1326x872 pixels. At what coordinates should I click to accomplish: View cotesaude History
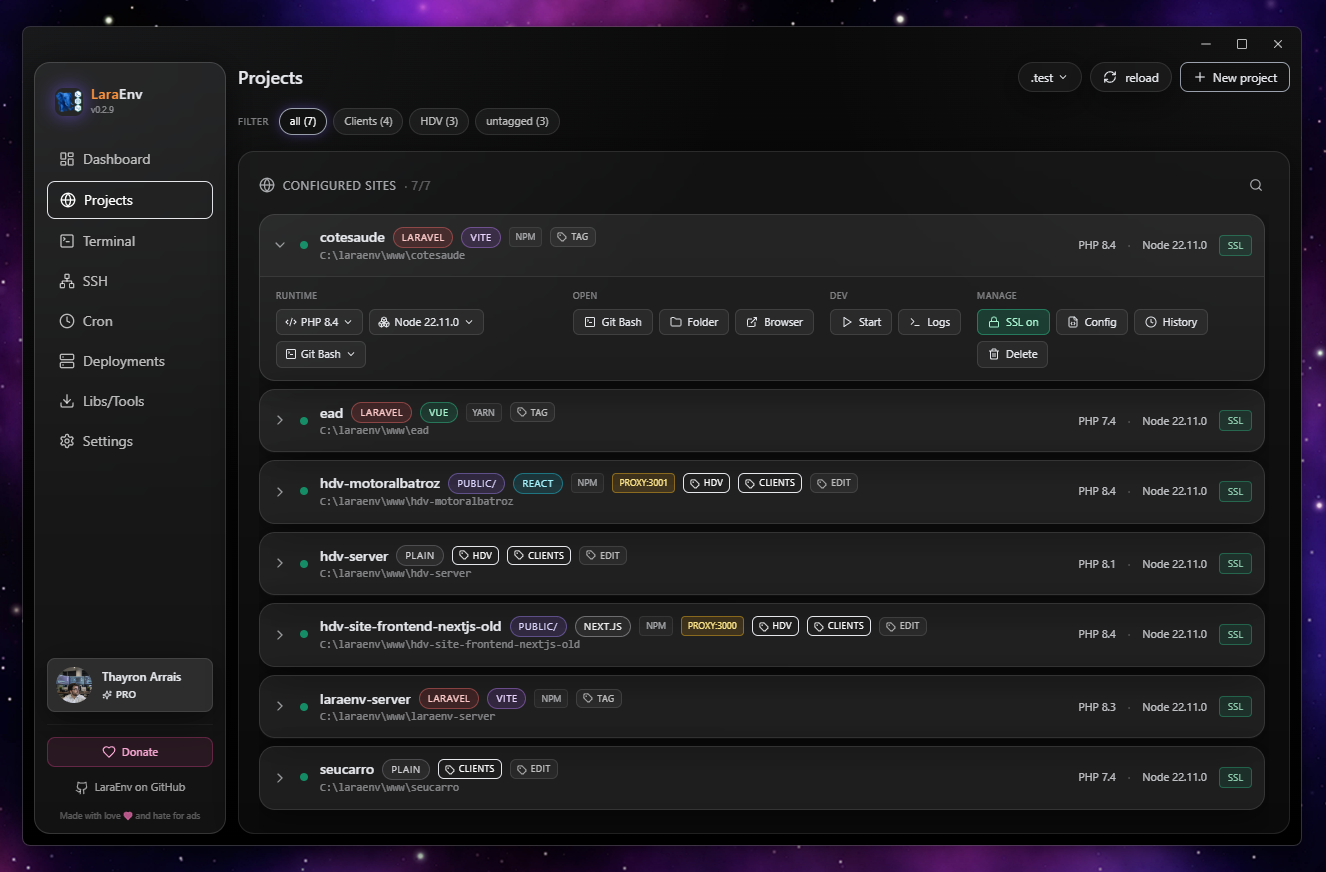pos(1171,322)
